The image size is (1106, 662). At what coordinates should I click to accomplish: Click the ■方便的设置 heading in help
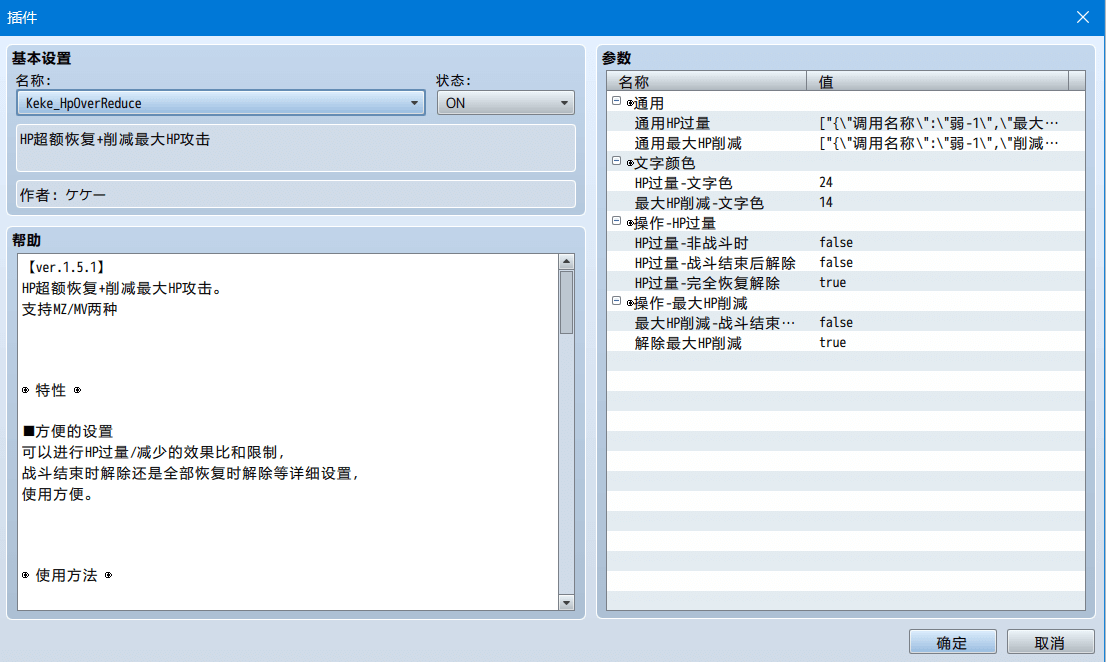[x=68, y=431]
